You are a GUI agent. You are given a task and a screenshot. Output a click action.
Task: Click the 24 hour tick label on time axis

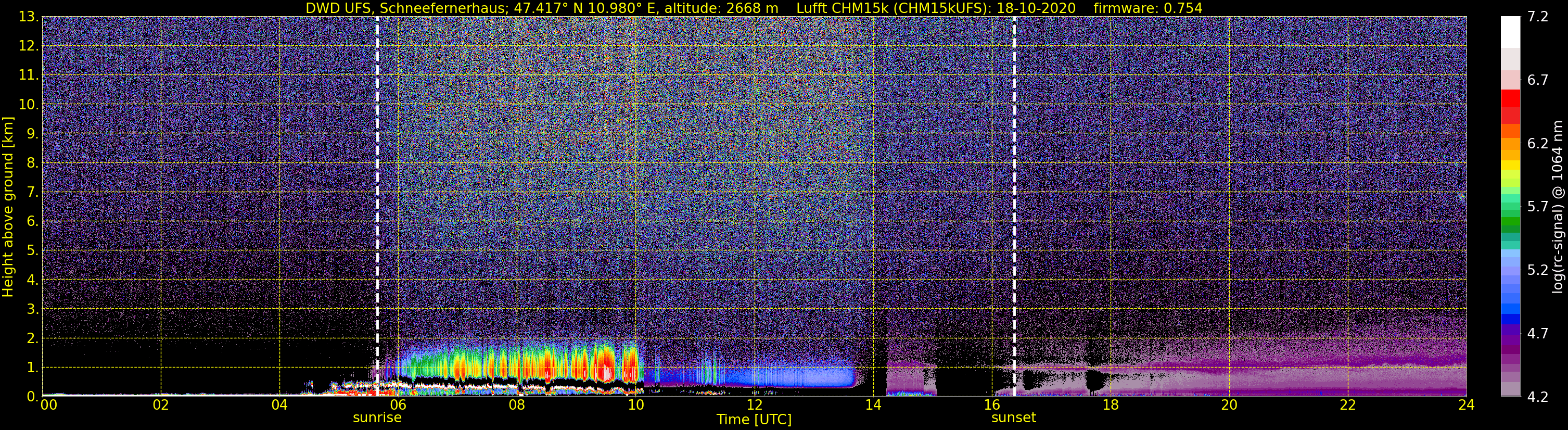[1467, 404]
